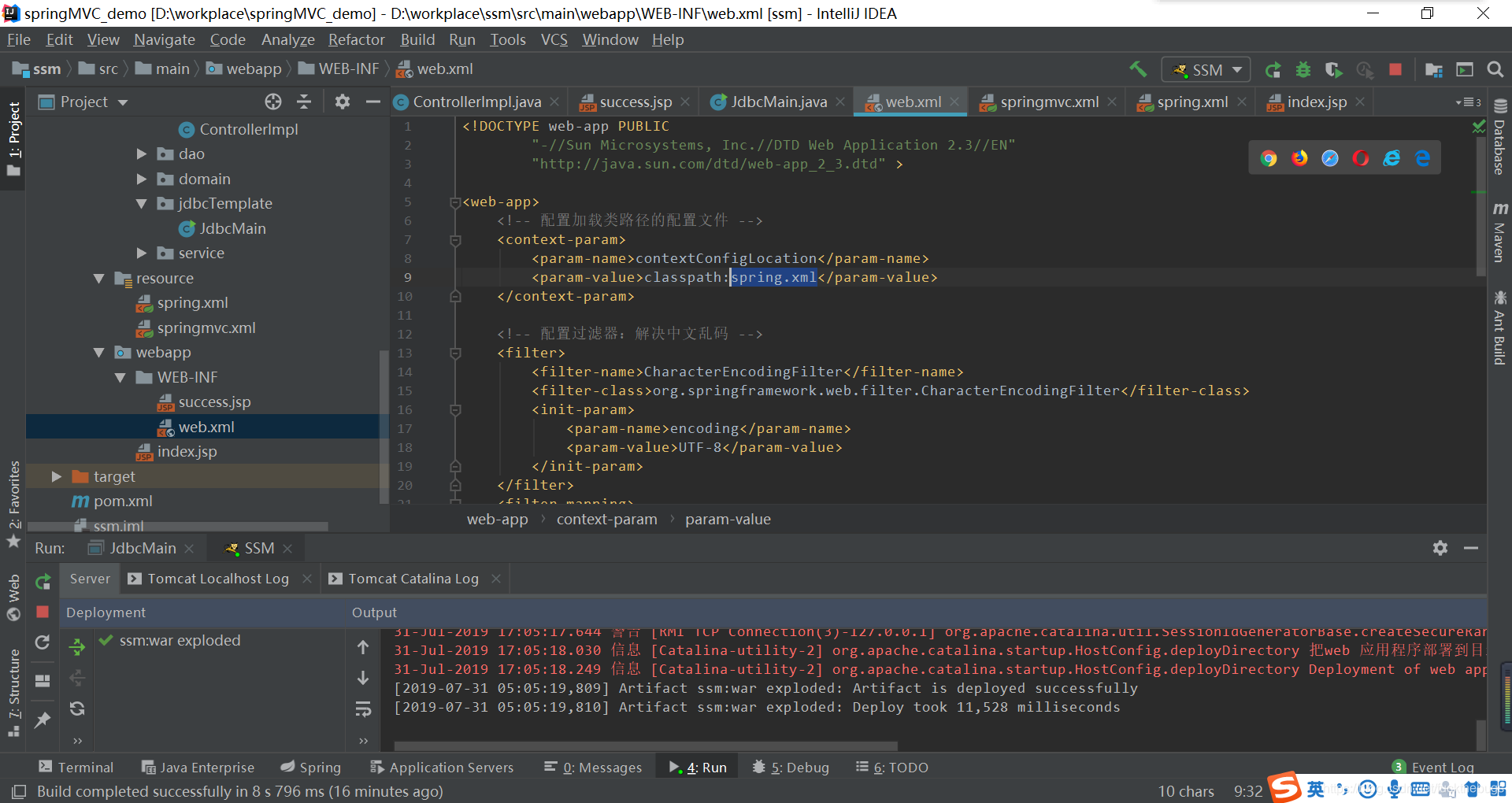Viewport: 1512px width, 803px height.
Task: Open web.xml in Chrome browser icon
Action: 1269,158
